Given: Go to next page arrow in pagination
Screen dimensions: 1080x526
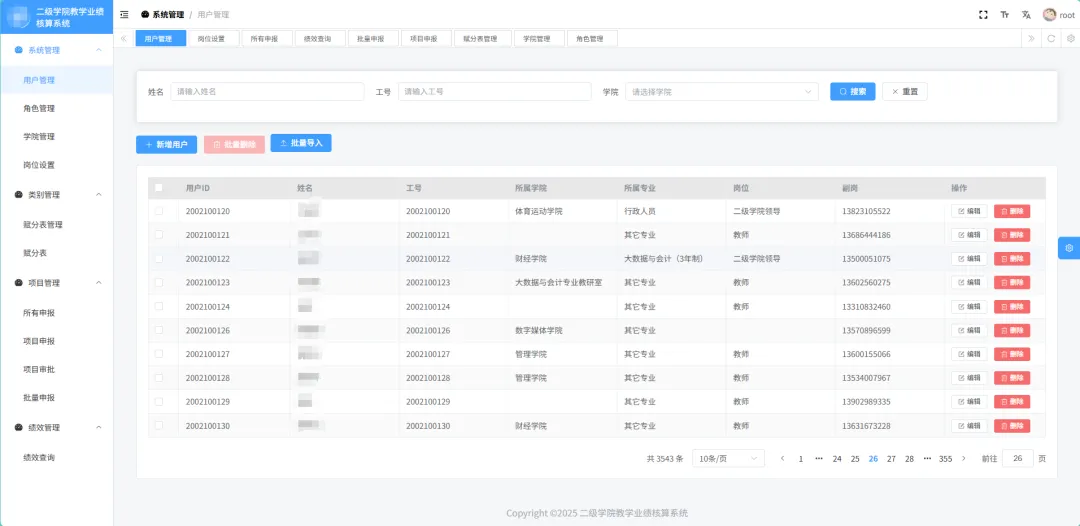Looking at the screenshot, I should [x=964, y=459].
